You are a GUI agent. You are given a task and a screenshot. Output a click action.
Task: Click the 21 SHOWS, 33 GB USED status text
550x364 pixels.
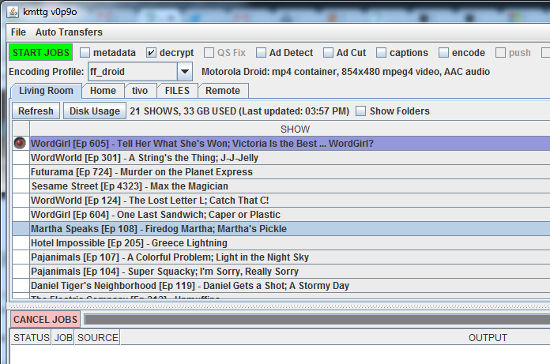[240, 111]
